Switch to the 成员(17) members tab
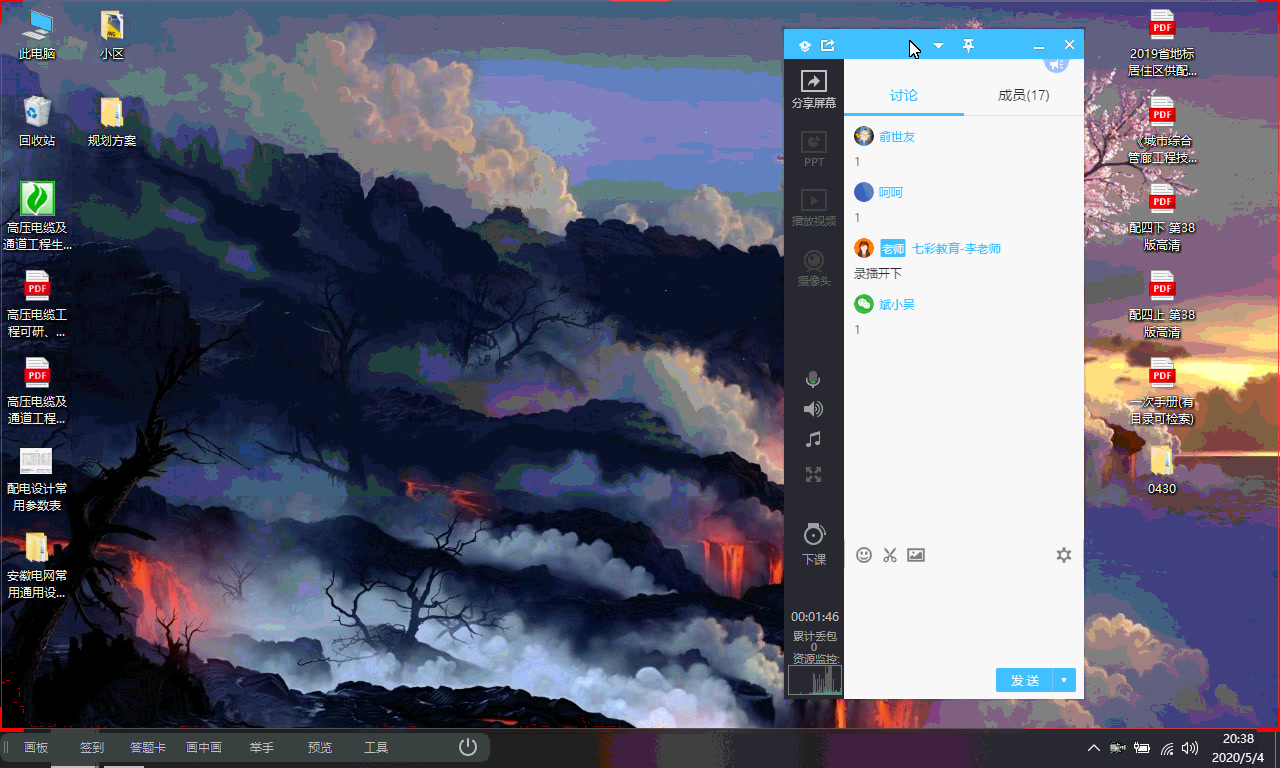Screen dimensions: 1280x768 [x=1024, y=95]
